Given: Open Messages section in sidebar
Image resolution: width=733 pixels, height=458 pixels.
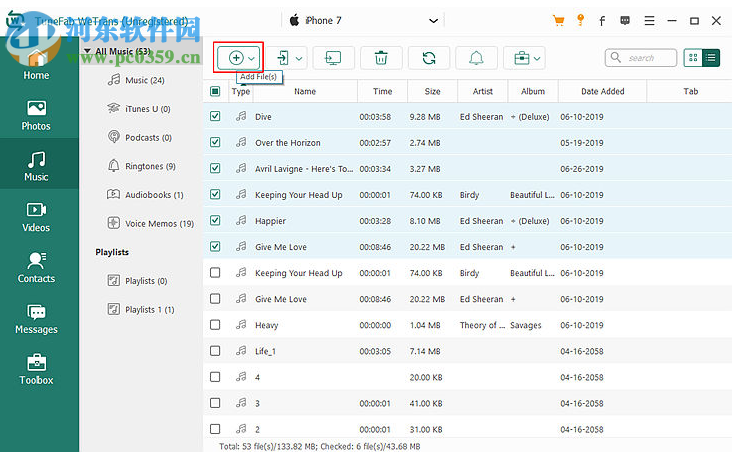Looking at the screenshot, I should (36, 319).
